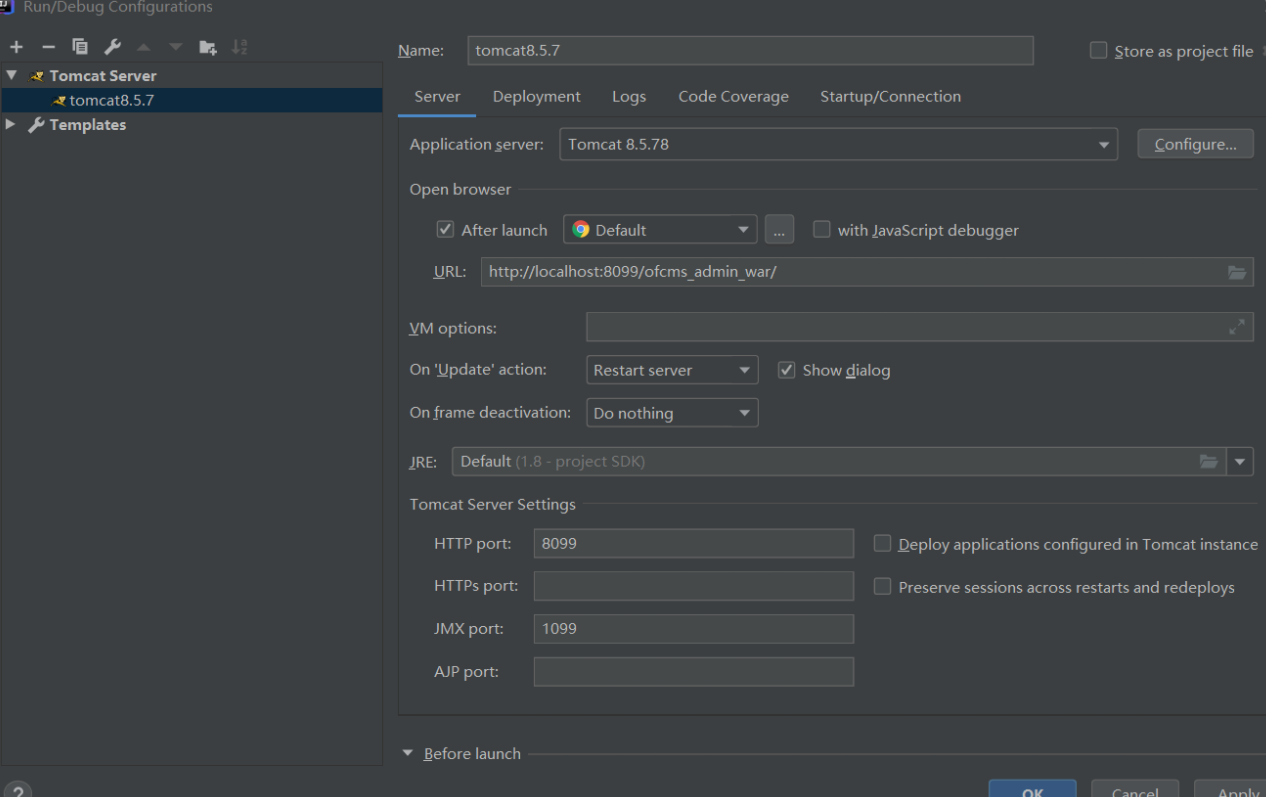
Task: Select tomcat8.5.7 configuration in tree
Action: [x=191, y=100]
